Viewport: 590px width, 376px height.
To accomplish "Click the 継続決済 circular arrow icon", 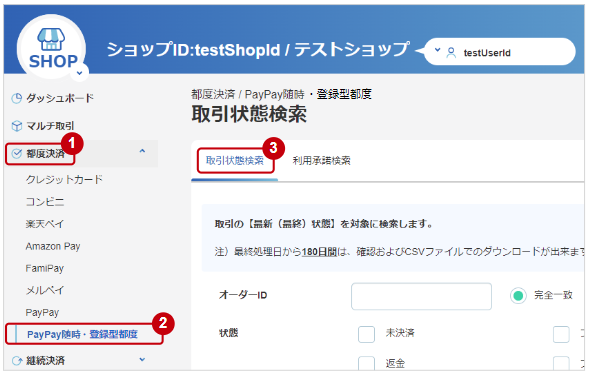I will coord(17,361).
